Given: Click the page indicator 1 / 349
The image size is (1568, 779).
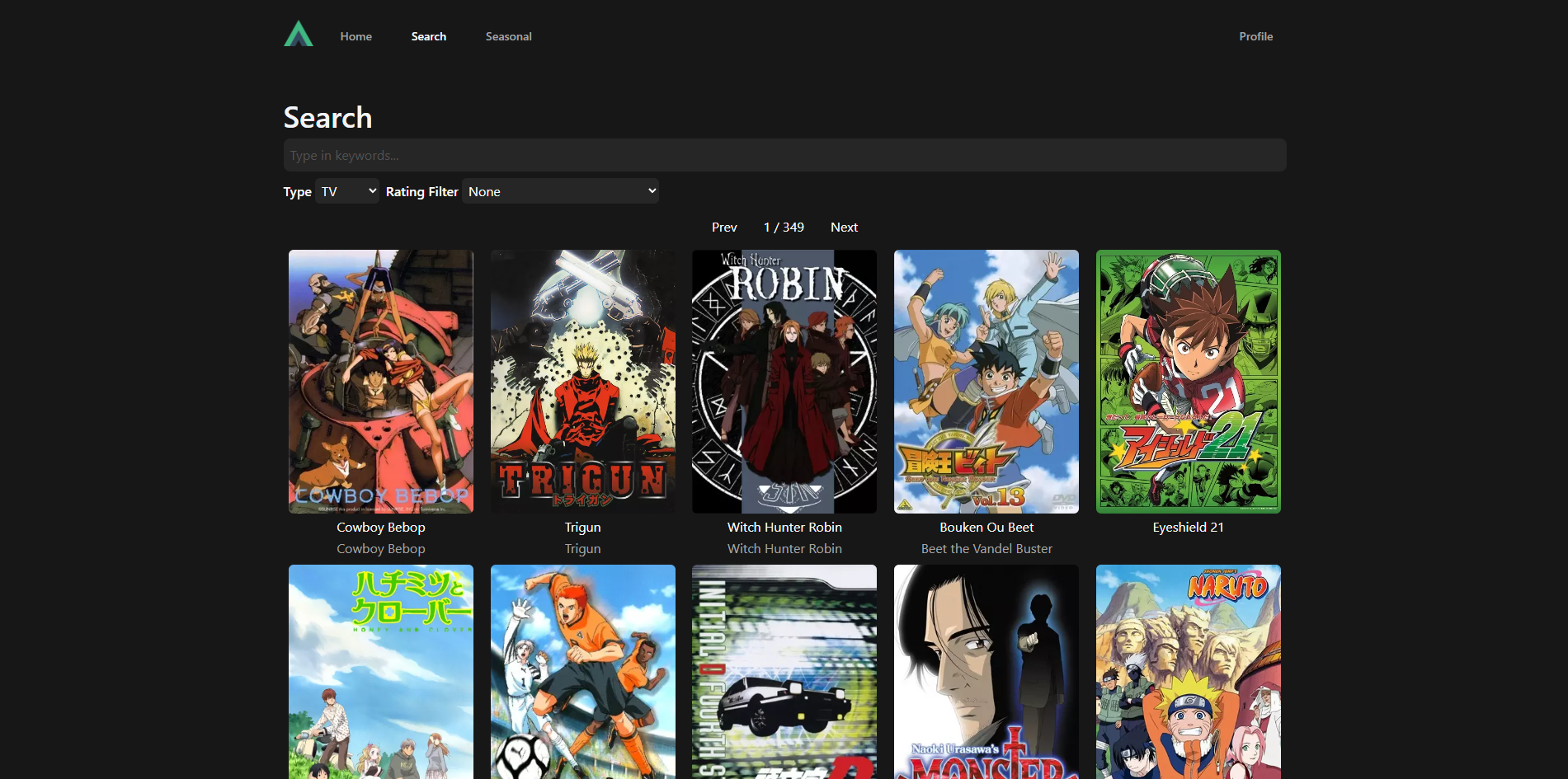Looking at the screenshot, I should [x=784, y=228].
